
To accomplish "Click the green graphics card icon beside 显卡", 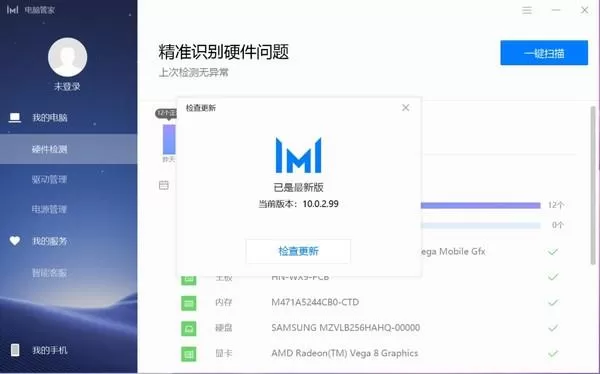I will point(189,354).
